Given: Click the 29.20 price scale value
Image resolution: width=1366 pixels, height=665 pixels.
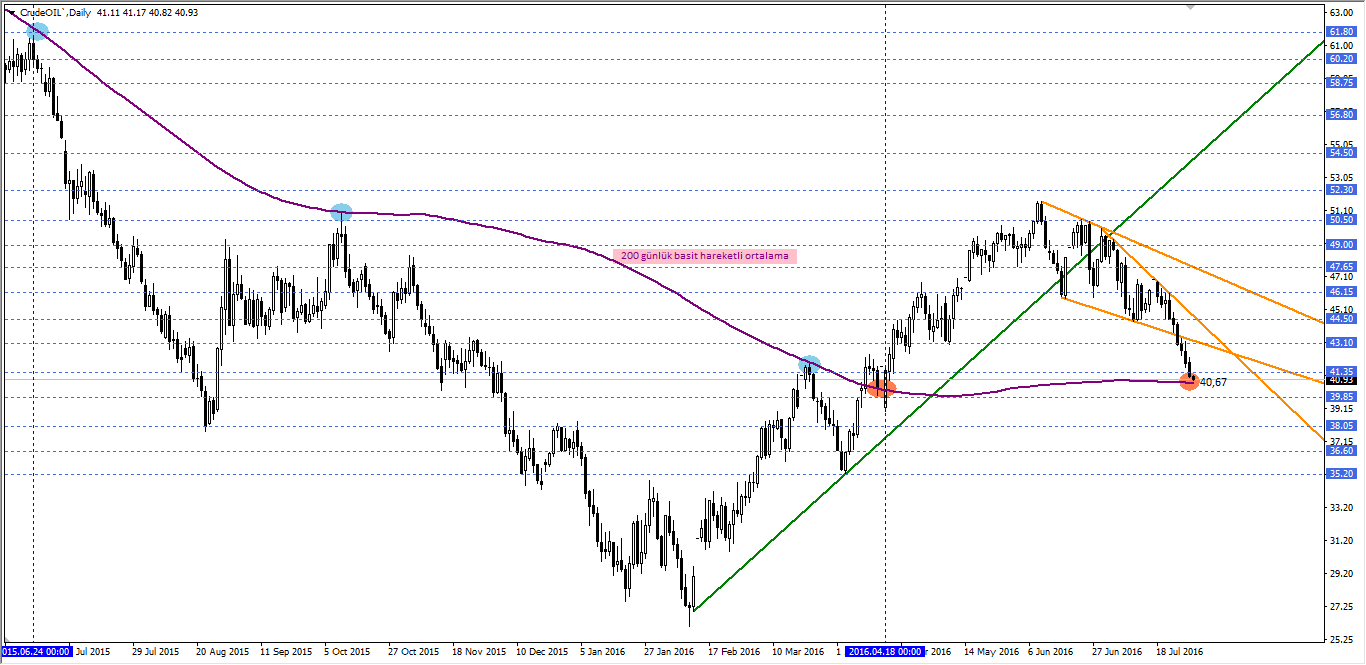Looking at the screenshot, I should (x=1341, y=574).
